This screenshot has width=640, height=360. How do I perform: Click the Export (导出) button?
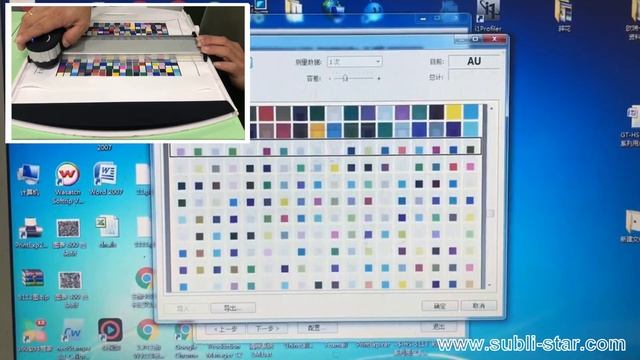point(233,308)
